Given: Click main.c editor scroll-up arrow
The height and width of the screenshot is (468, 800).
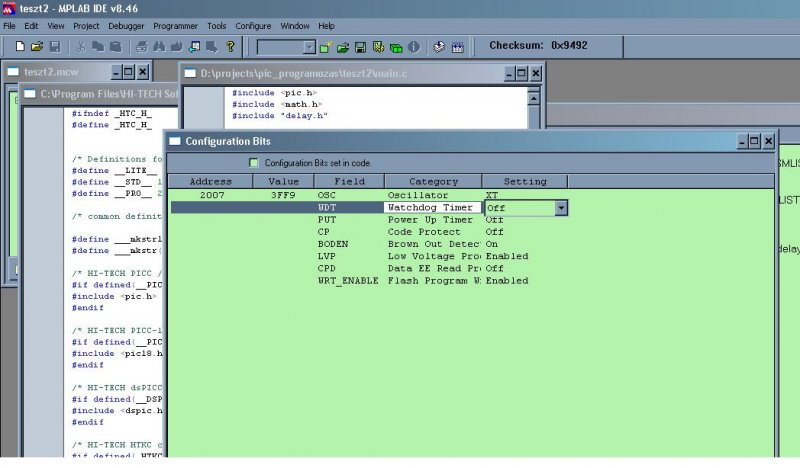Looking at the screenshot, I should pos(534,98).
